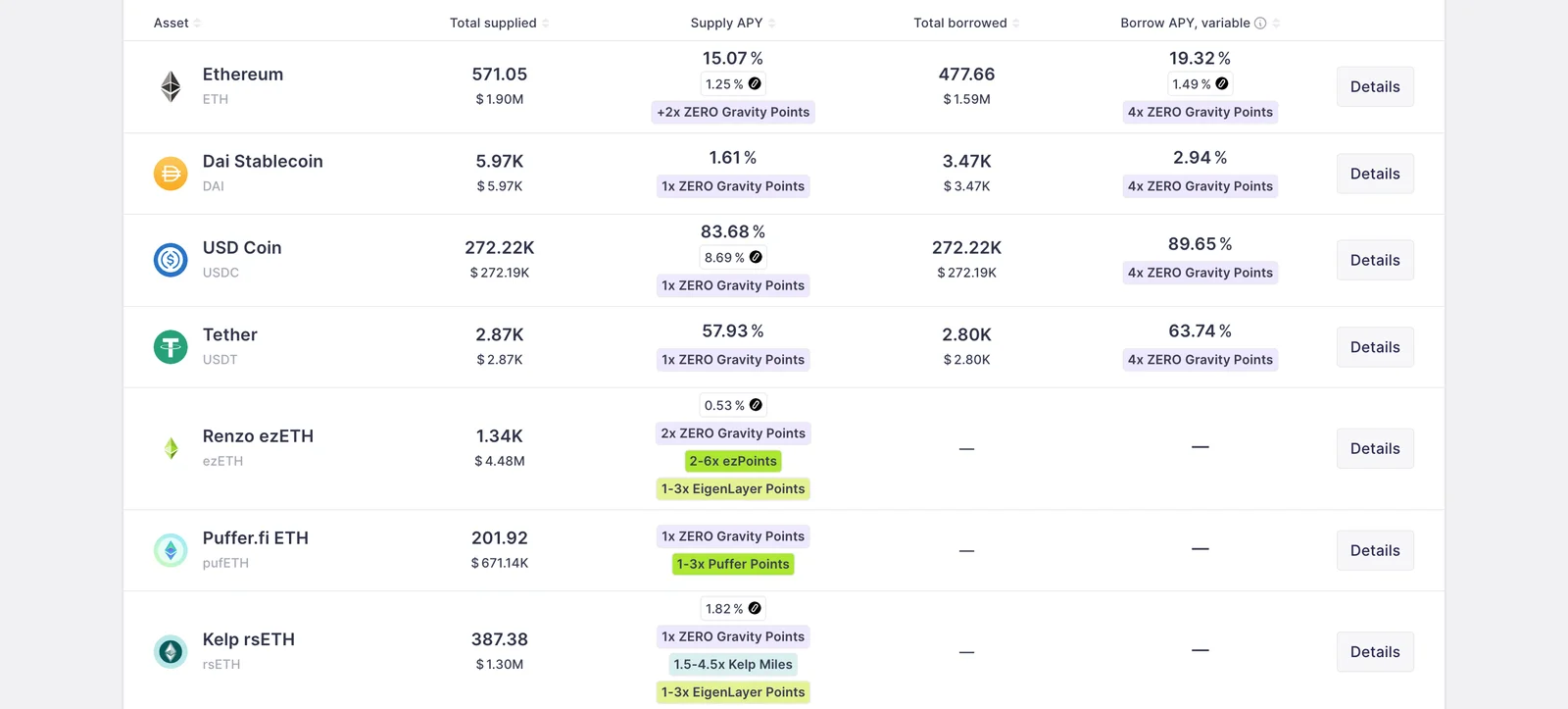The image size is (1568, 709).
Task: Click the Tether logo icon
Action: click(171, 347)
